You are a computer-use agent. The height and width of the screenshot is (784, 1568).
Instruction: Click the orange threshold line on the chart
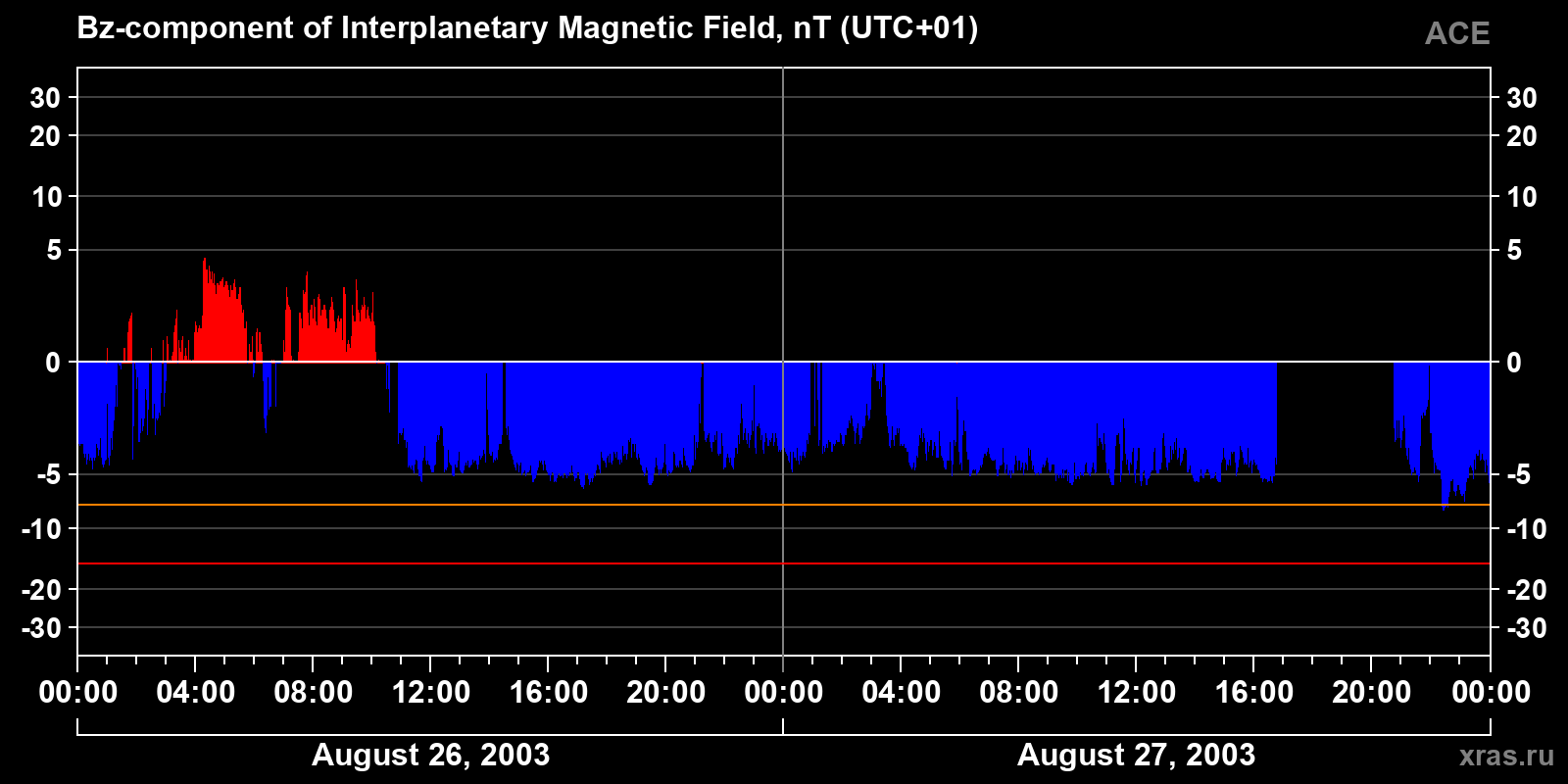click(784, 505)
